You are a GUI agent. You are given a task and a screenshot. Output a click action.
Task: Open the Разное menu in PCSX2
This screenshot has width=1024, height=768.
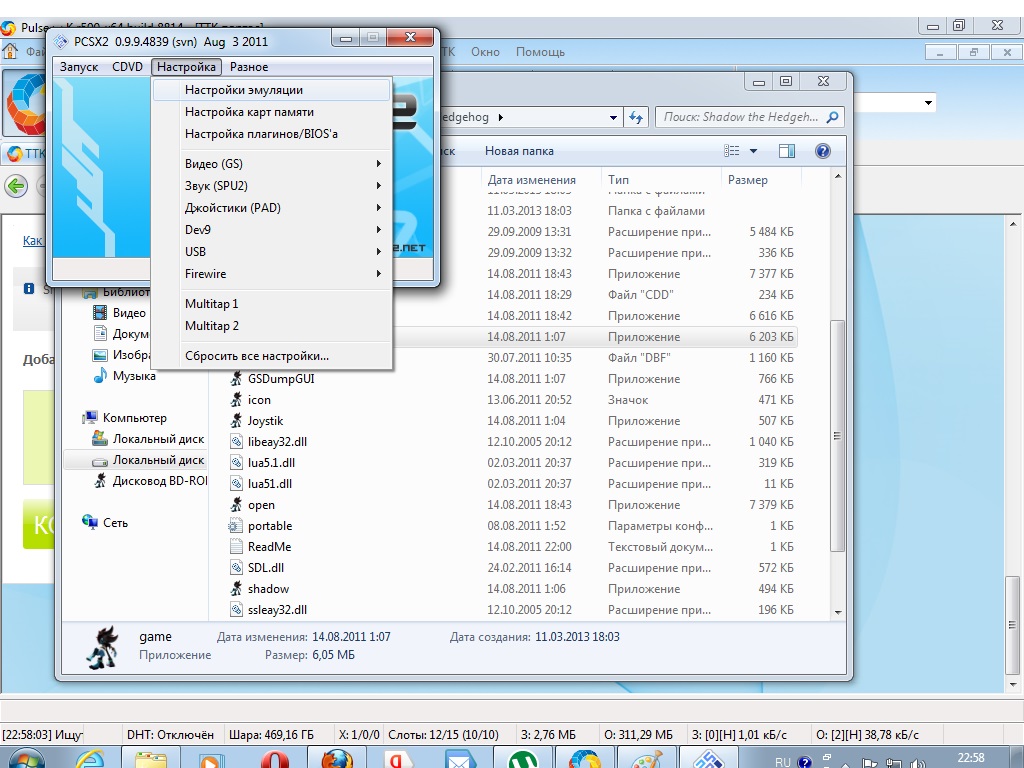click(x=249, y=67)
